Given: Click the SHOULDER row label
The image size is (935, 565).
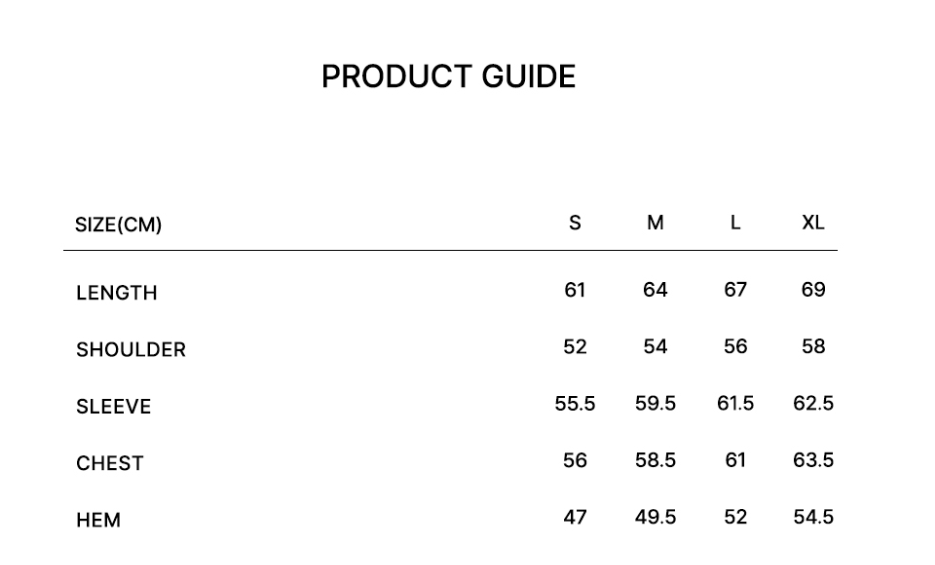Looking at the screenshot, I should coord(131,350).
